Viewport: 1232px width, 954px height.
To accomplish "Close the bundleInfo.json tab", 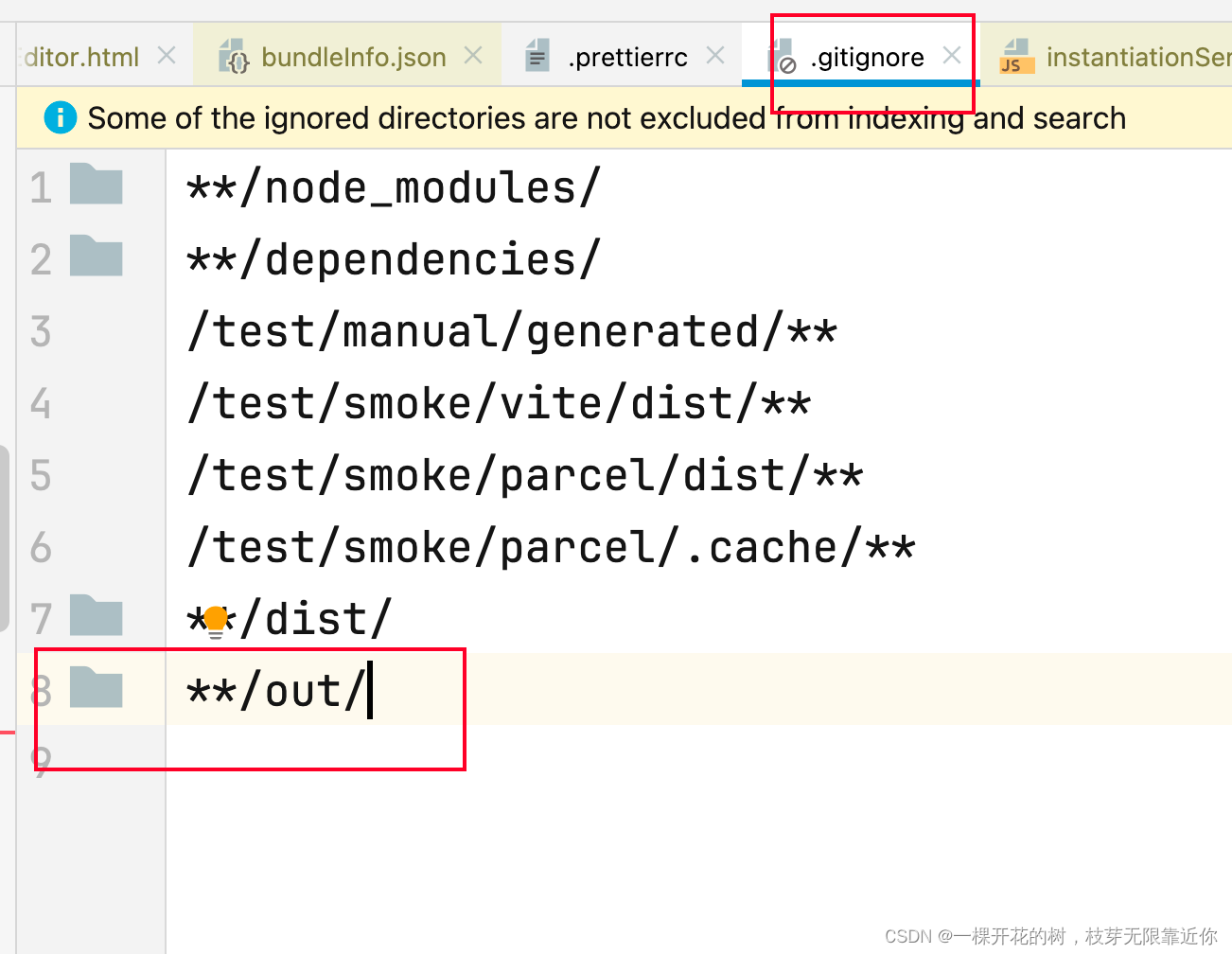I will pos(473,56).
